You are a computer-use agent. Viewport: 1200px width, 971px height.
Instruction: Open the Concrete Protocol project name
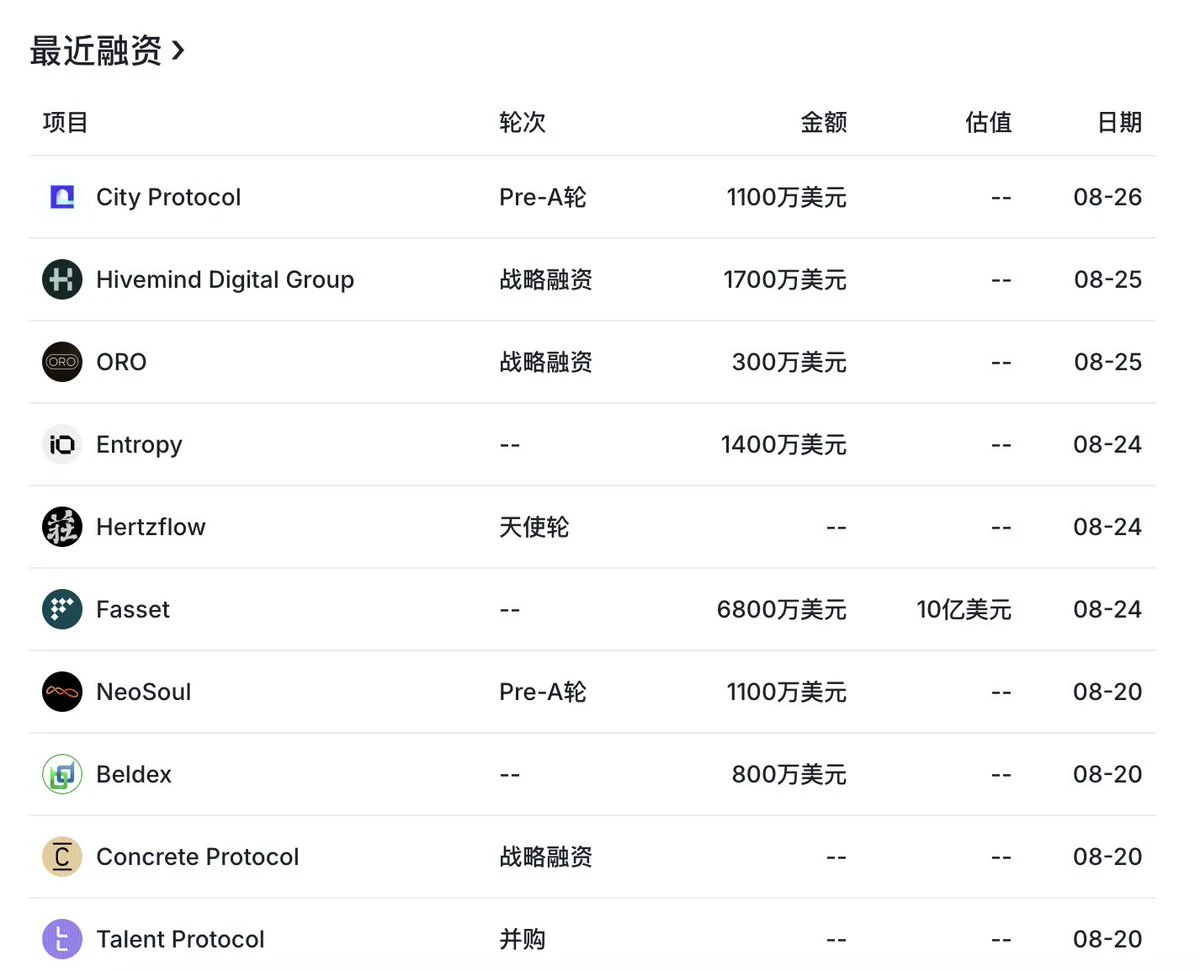coord(197,857)
